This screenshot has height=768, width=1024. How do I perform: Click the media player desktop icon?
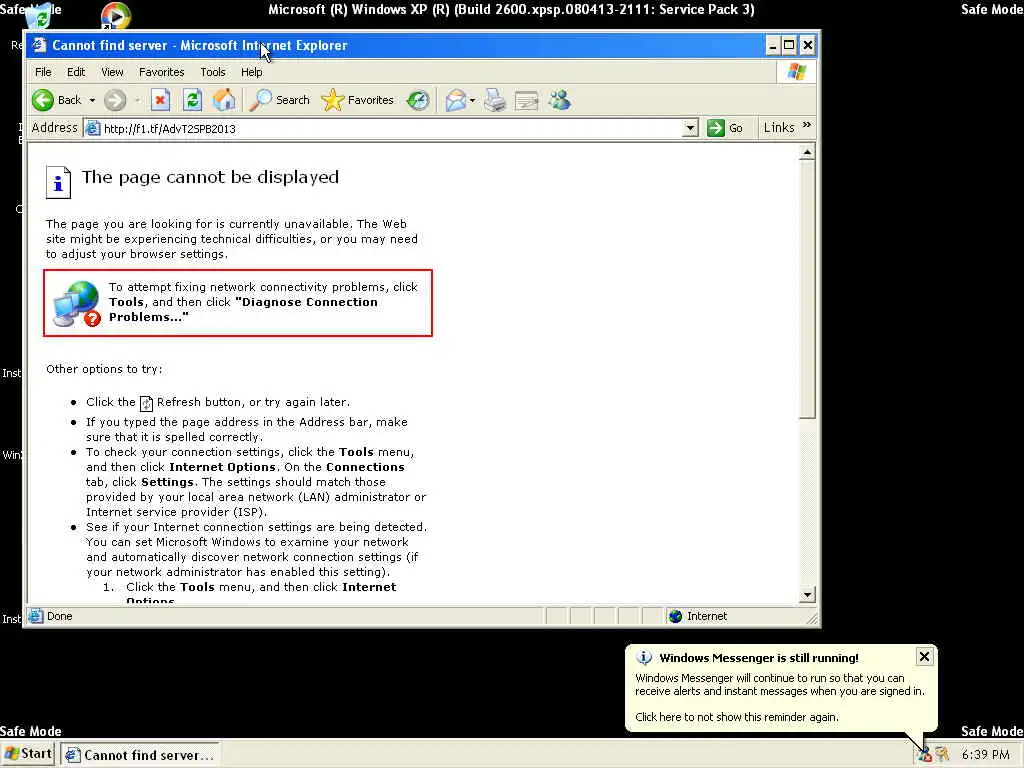pos(116,16)
